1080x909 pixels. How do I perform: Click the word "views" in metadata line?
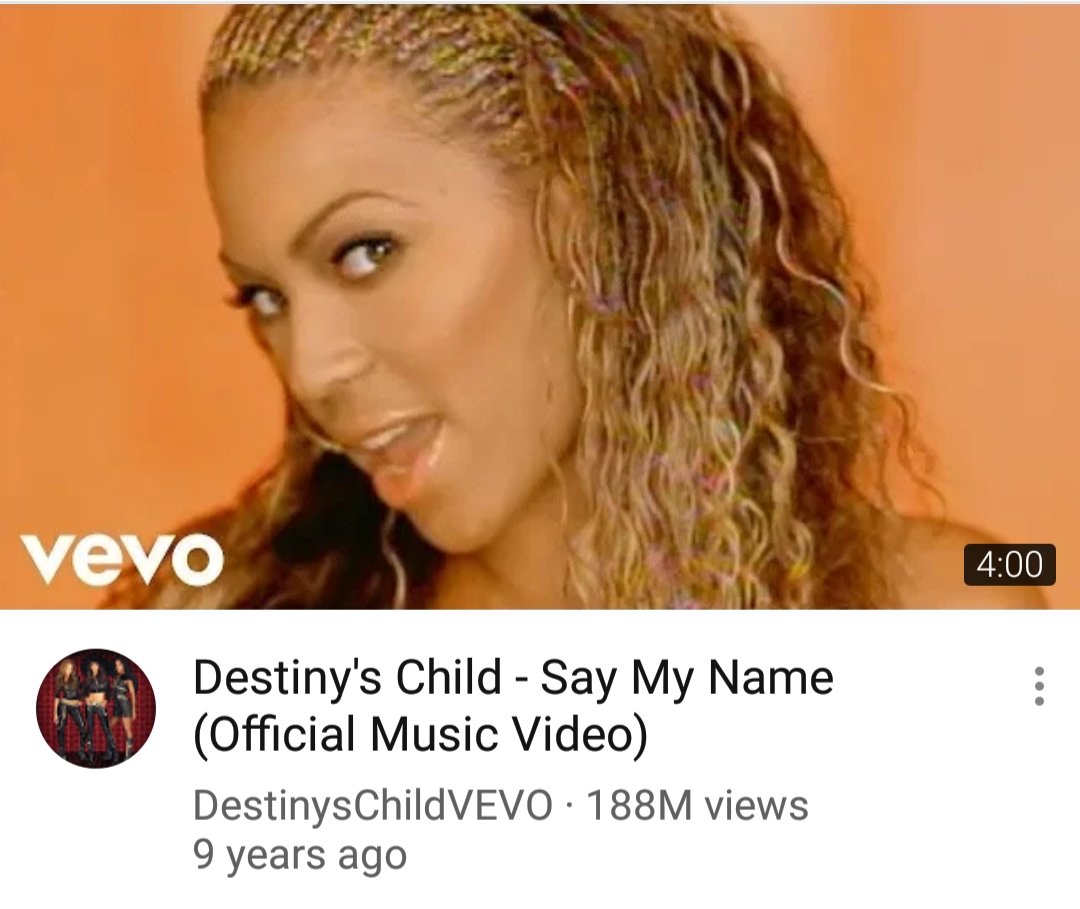[x=756, y=805]
